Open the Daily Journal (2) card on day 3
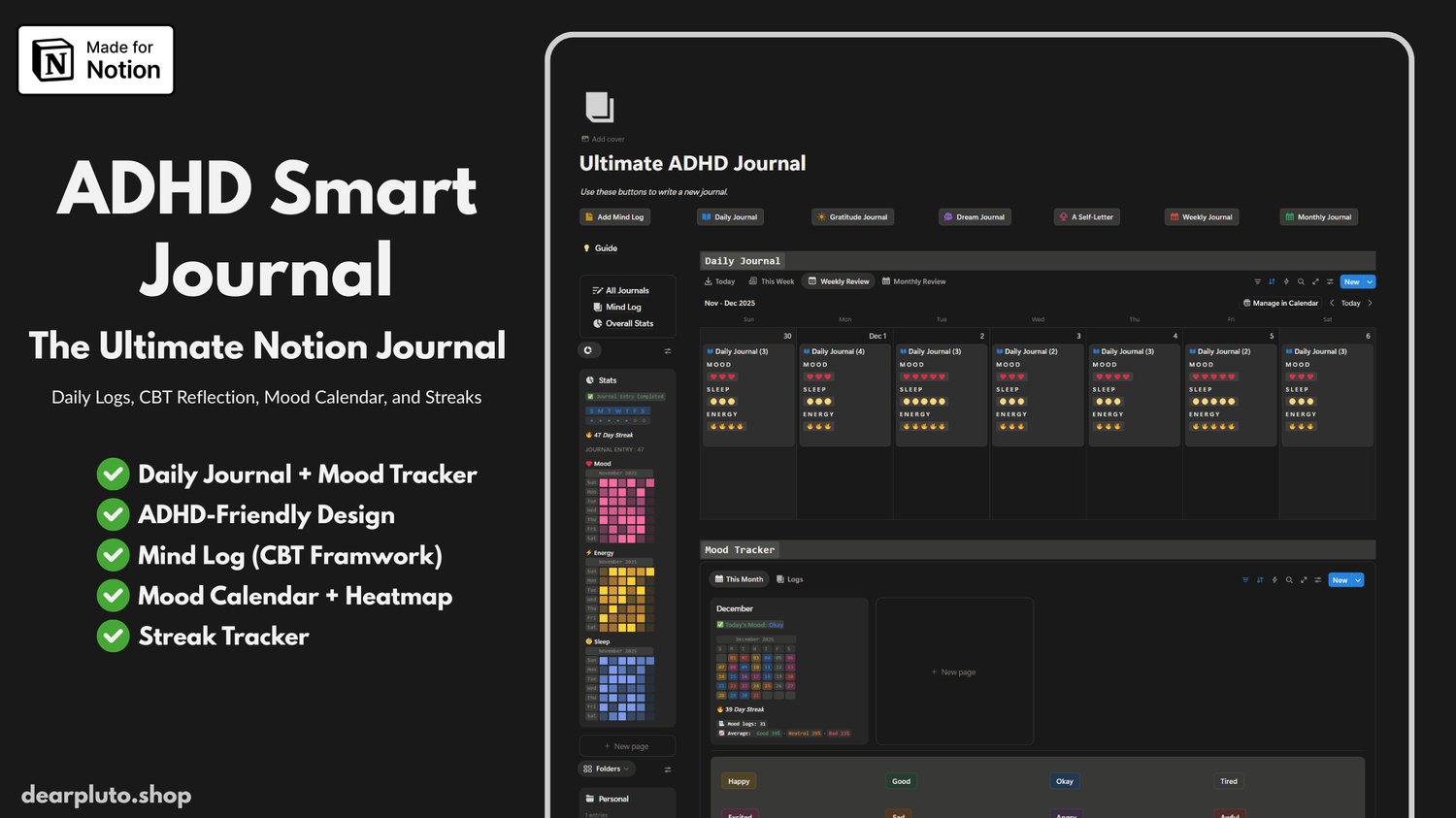This screenshot has height=818, width=1456. point(1038,395)
